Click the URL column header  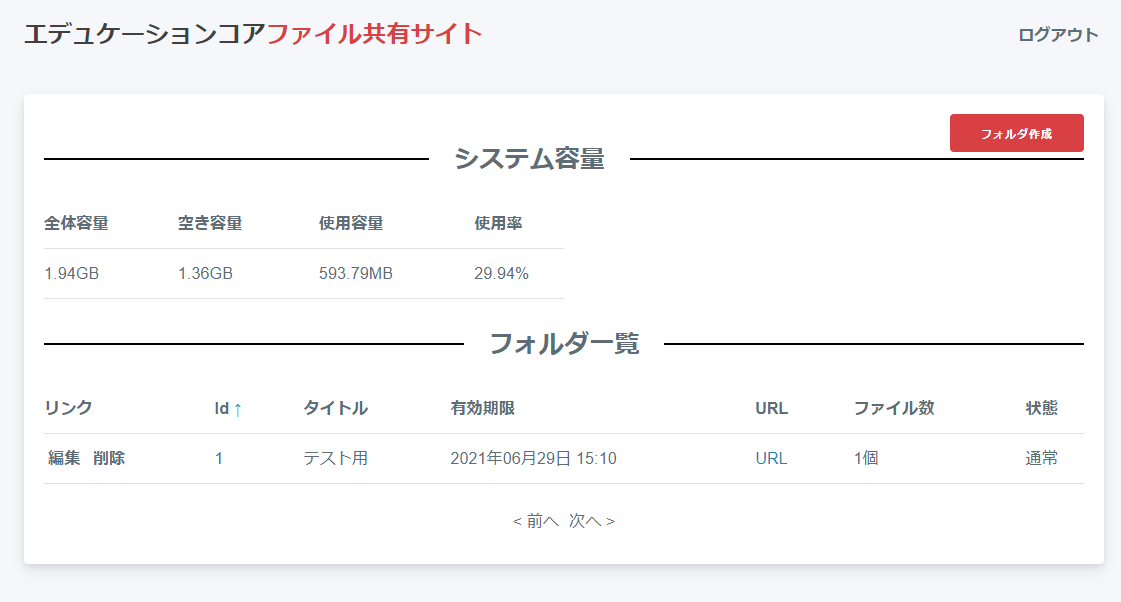[x=771, y=408]
